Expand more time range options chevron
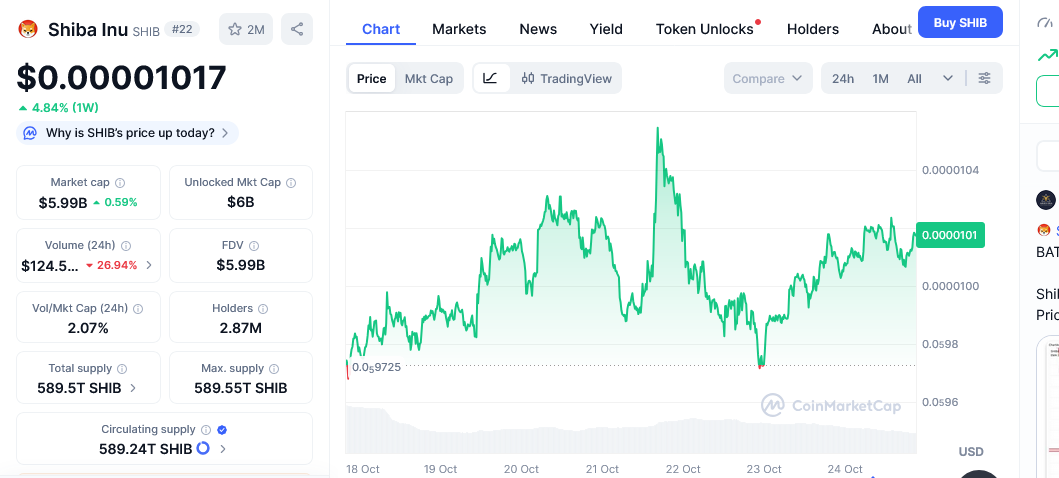Image resolution: width=1059 pixels, height=478 pixels. [947, 78]
